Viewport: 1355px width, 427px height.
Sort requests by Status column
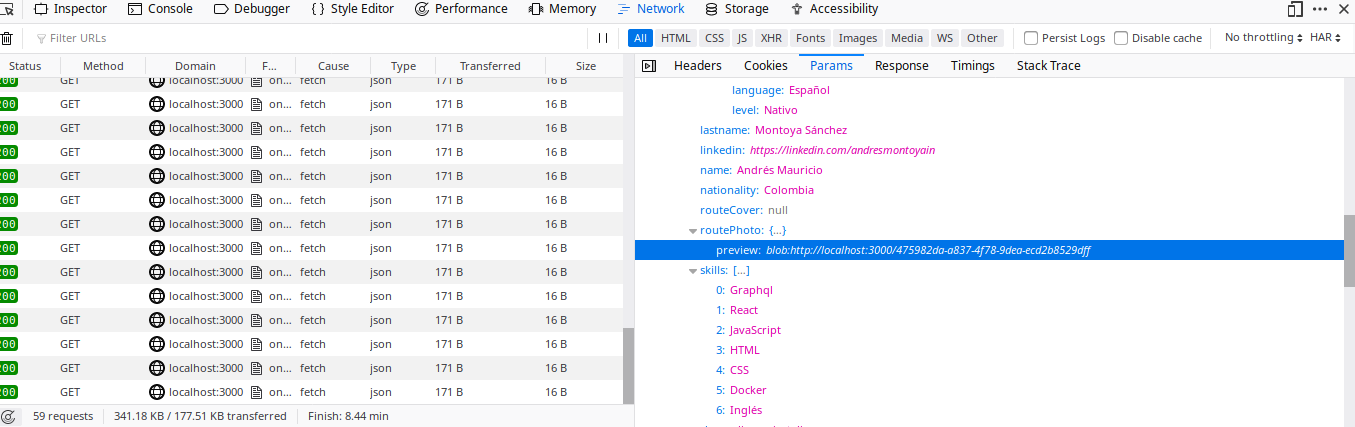[x=25, y=66]
